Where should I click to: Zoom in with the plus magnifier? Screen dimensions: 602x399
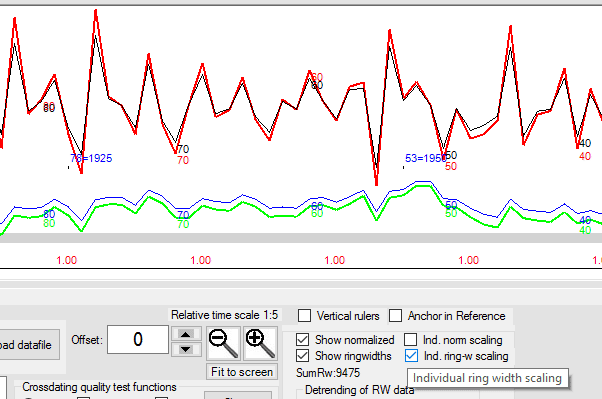(260, 343)
